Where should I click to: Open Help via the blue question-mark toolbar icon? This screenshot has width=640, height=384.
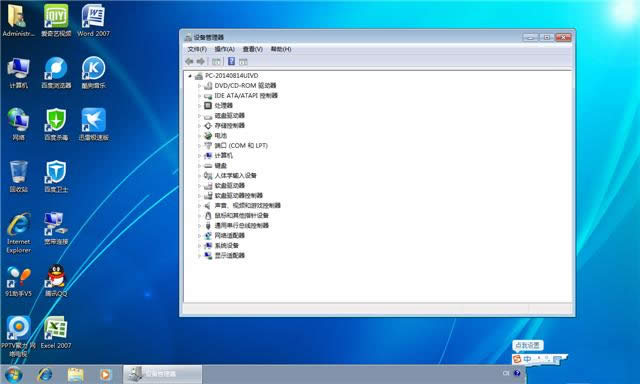[x=231, y=61]
